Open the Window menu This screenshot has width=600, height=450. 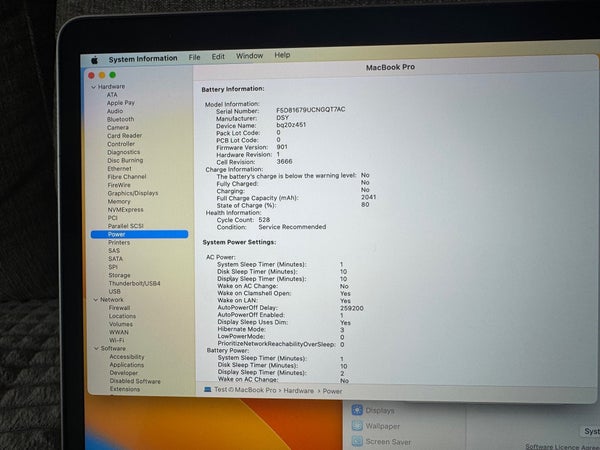(x=249, y=56)
